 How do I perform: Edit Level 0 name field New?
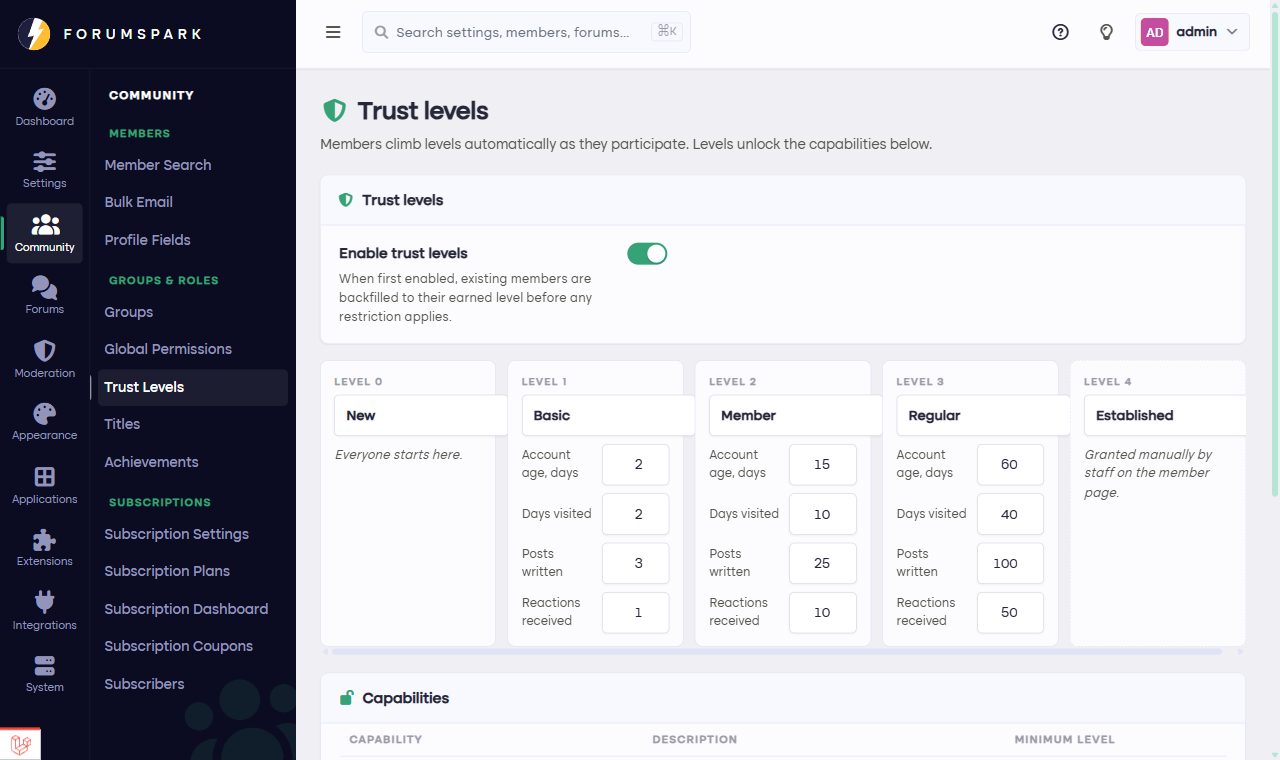(x=420, y=415)
